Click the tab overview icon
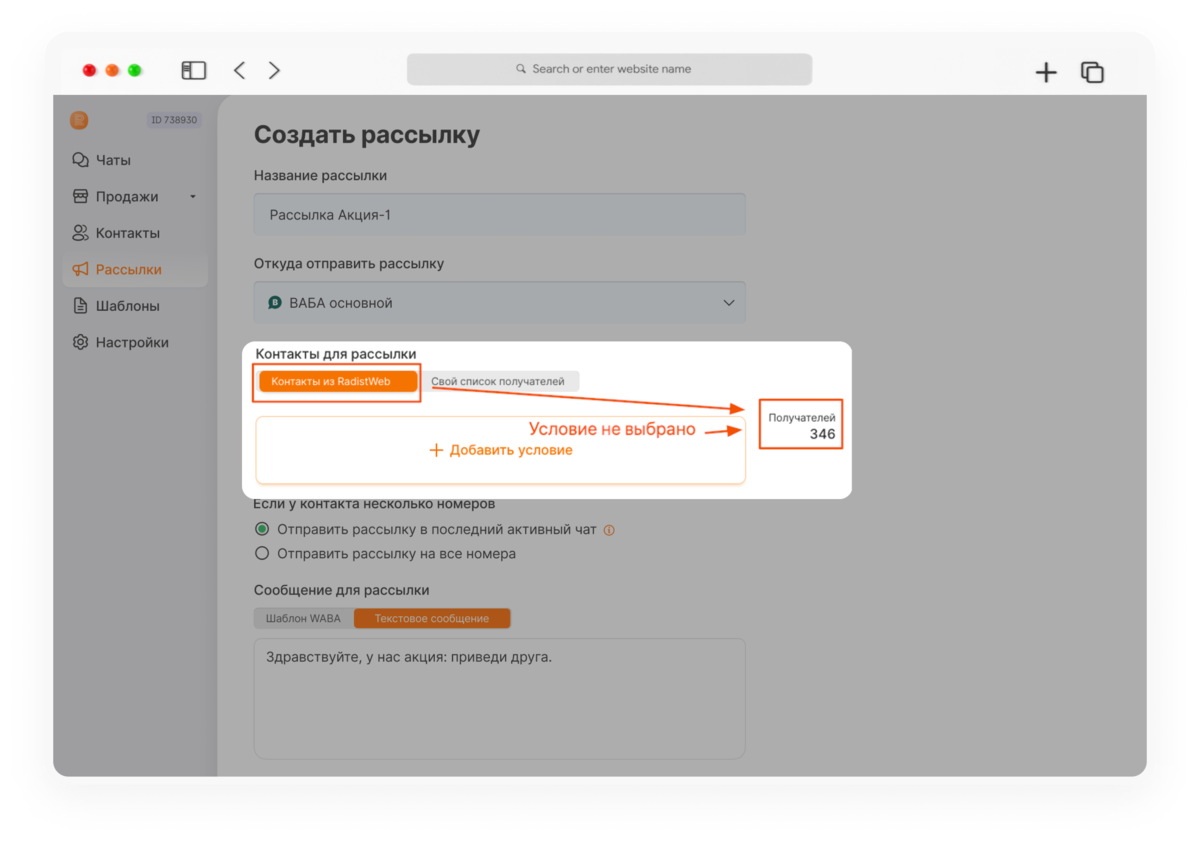This screenshot has width=1200, height=843. pos(1092,72)
